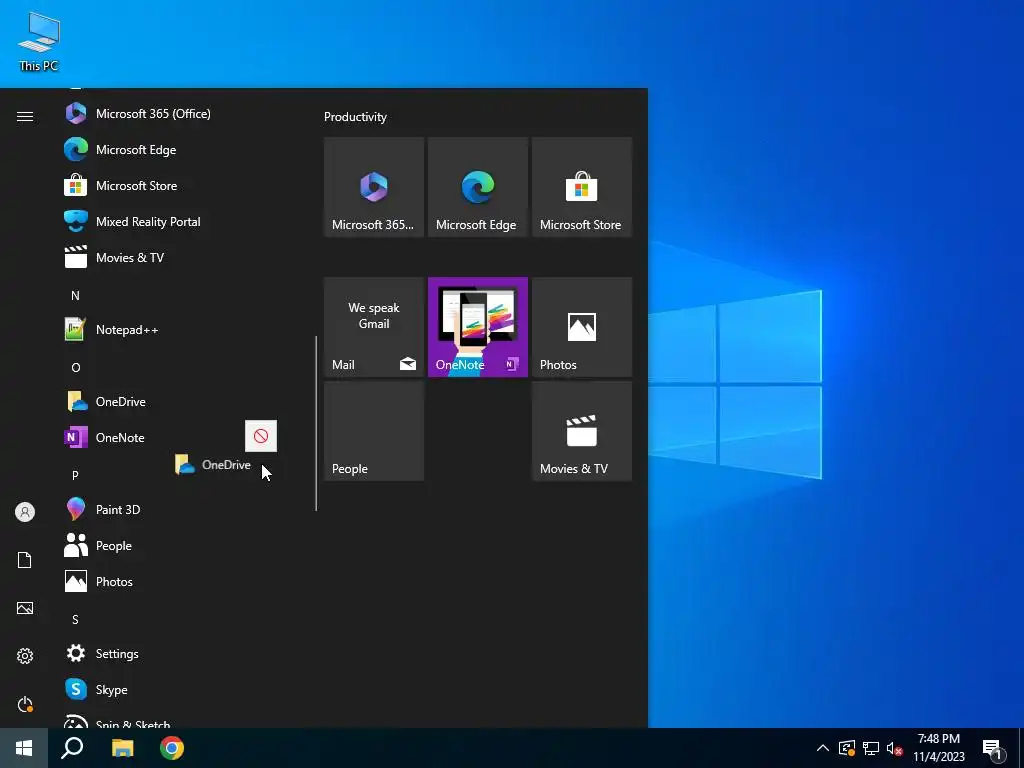This screenshot has height=768, width=1024.
Task: Click the Microsoft Store tile
Action: [582, 187]
